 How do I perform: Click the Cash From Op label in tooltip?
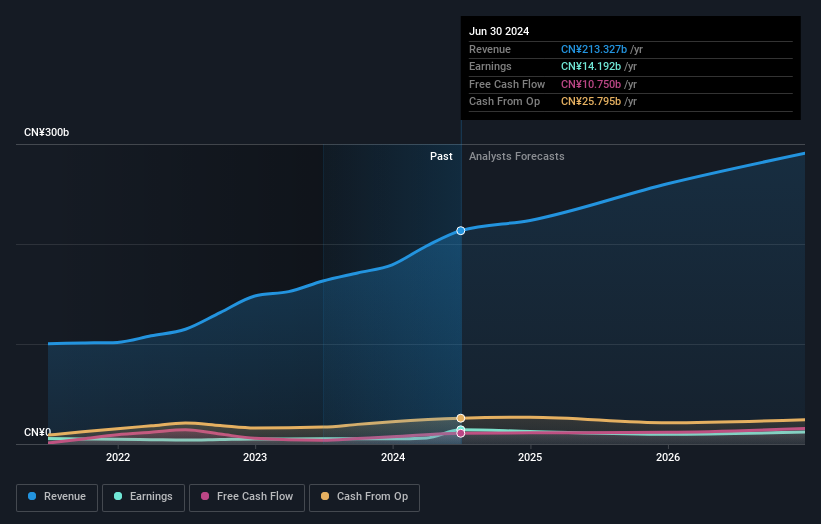tap(504, 102)
